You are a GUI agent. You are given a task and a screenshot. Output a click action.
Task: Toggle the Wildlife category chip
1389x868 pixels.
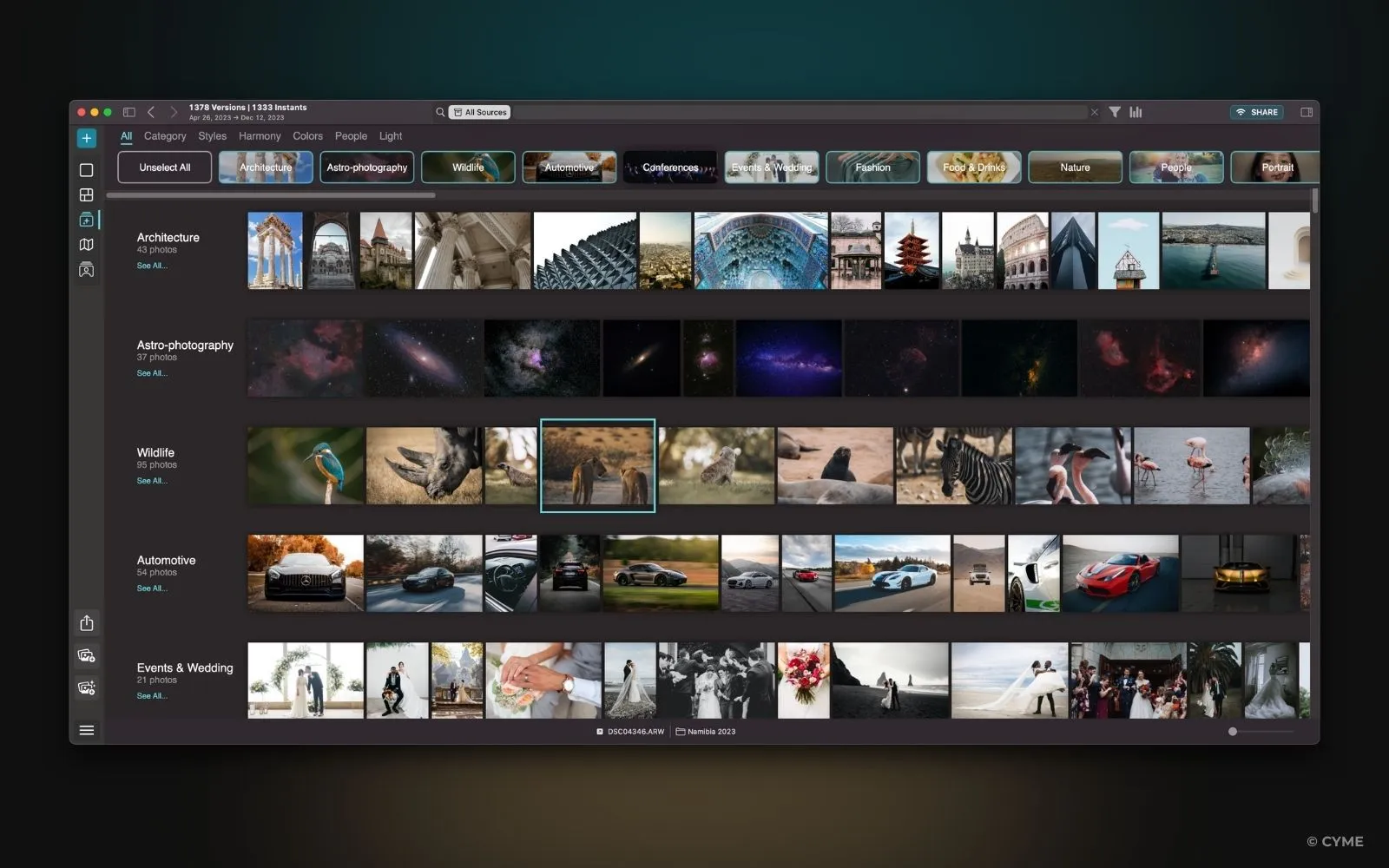468,168
